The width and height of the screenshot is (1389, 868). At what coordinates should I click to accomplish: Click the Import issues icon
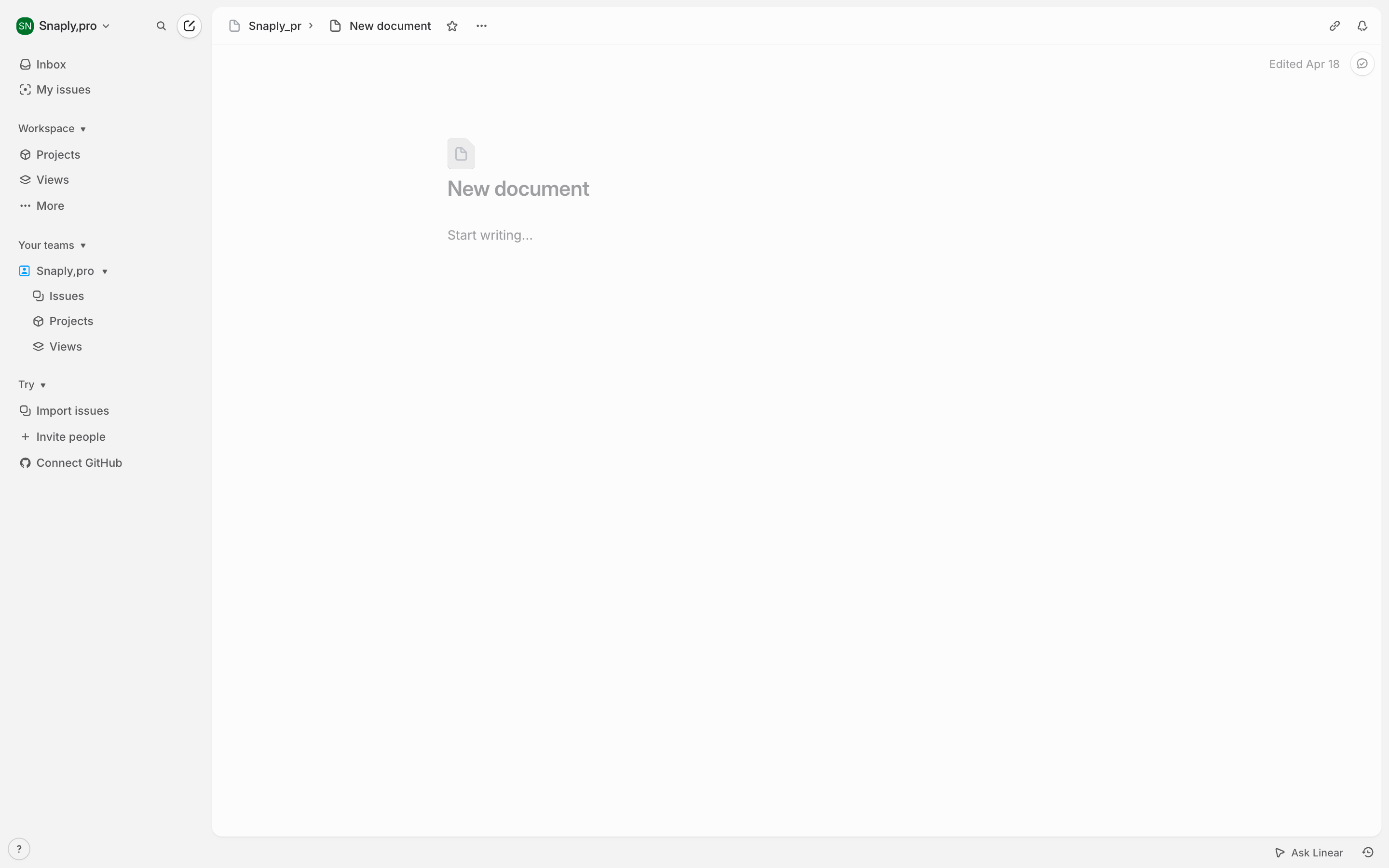(25, 410)
